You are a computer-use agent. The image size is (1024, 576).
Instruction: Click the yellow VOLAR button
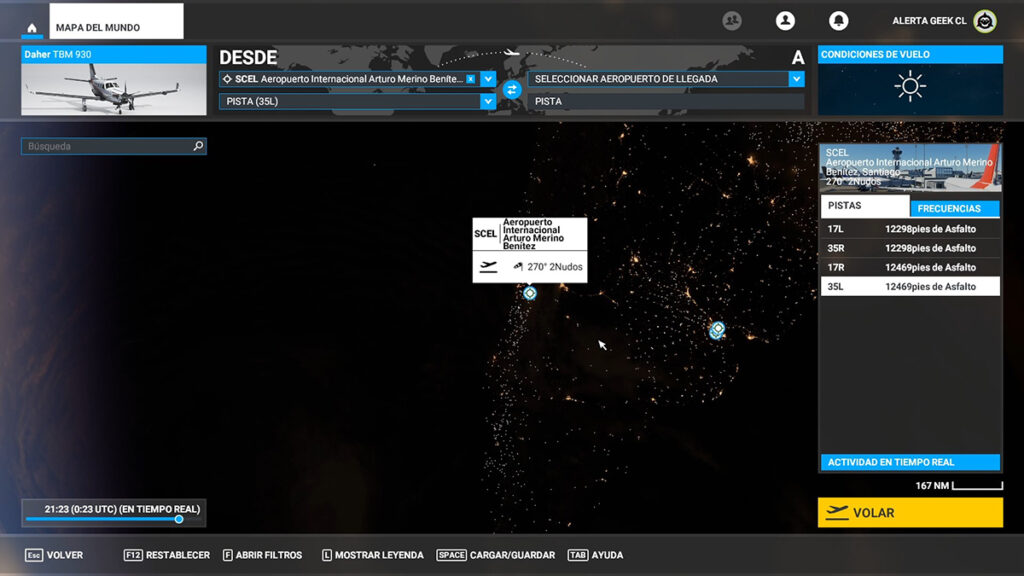(x=910, y=513)
